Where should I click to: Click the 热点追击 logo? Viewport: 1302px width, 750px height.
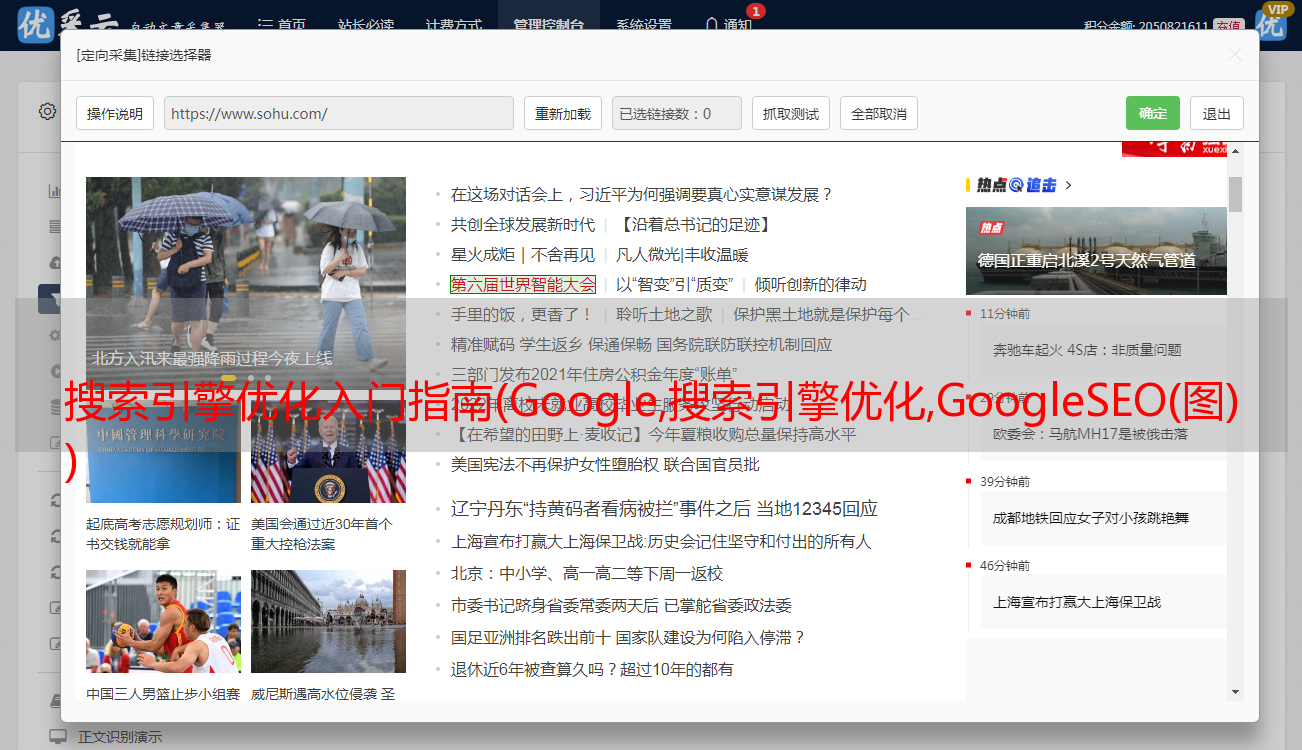[x=1017, y=185]
